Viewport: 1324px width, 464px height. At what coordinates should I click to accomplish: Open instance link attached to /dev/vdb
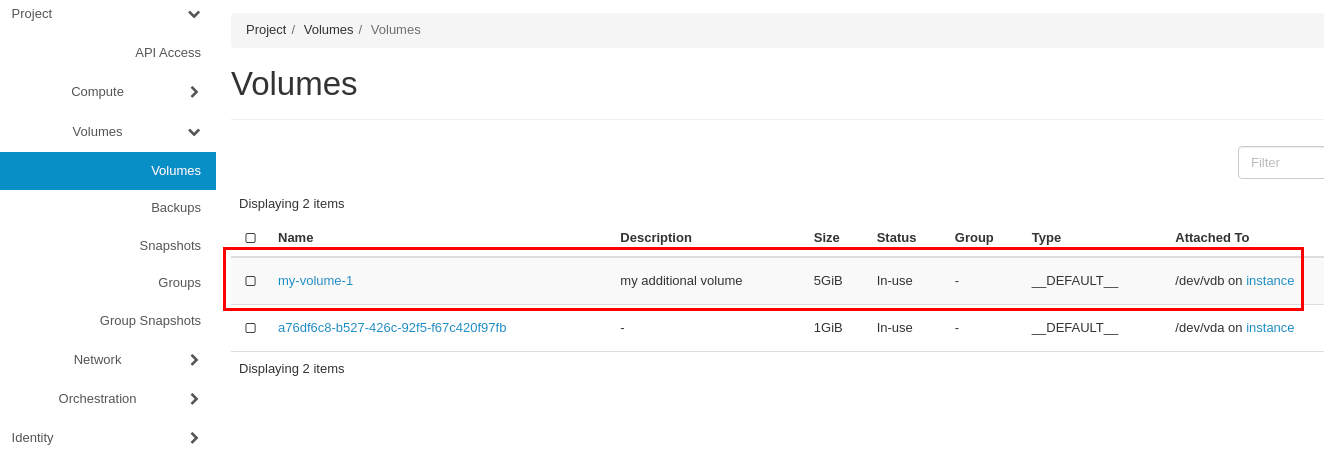pyautogui.click(x=1270, y=281)
